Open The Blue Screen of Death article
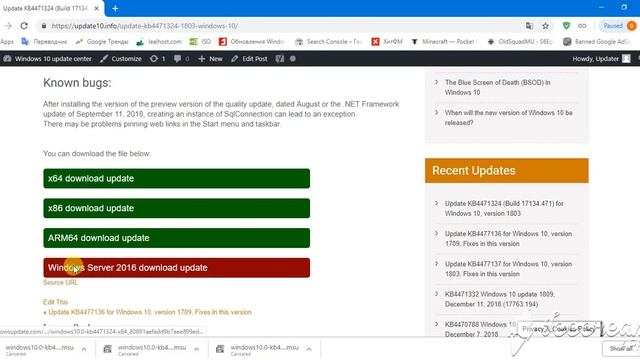Screen dimensions: 640x360 click(x=498, y=87)
